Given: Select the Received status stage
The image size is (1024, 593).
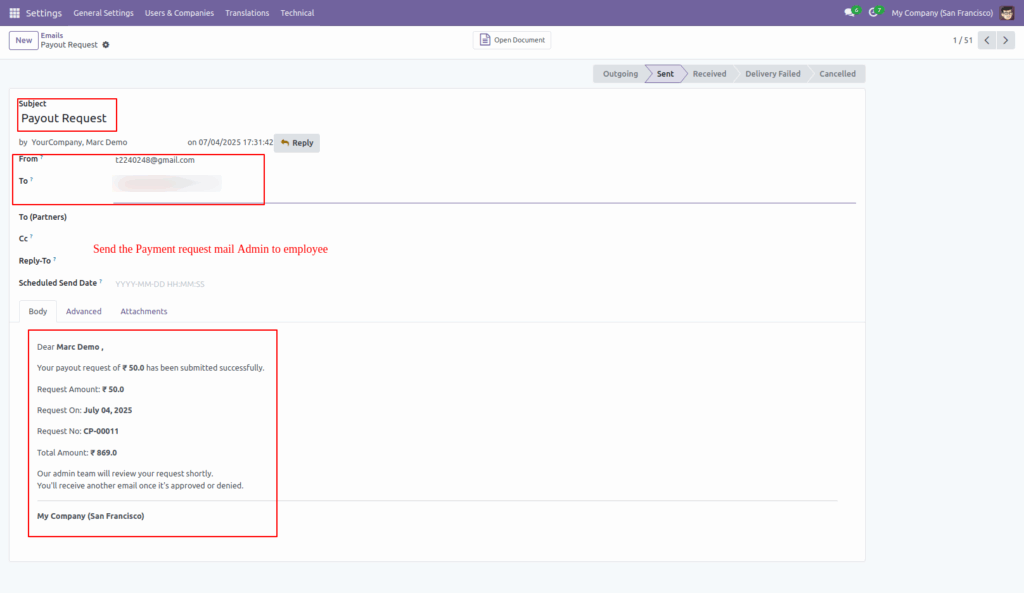Looking at the screenshot, I should pyautogui.click(x=709, y=73).
